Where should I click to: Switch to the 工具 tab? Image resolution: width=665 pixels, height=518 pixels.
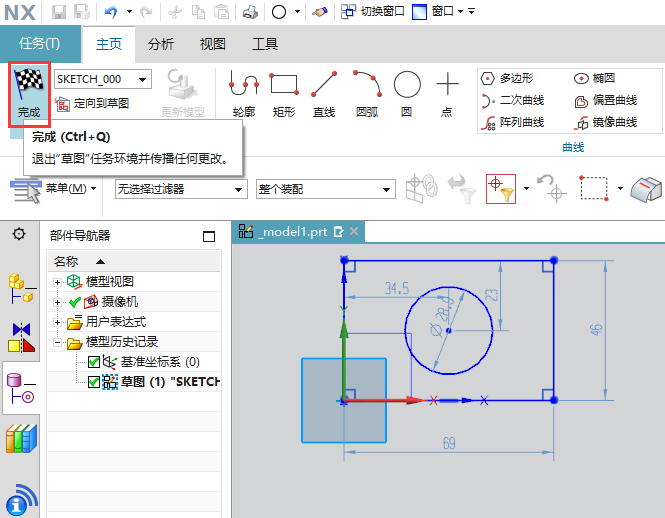[265, 44]
